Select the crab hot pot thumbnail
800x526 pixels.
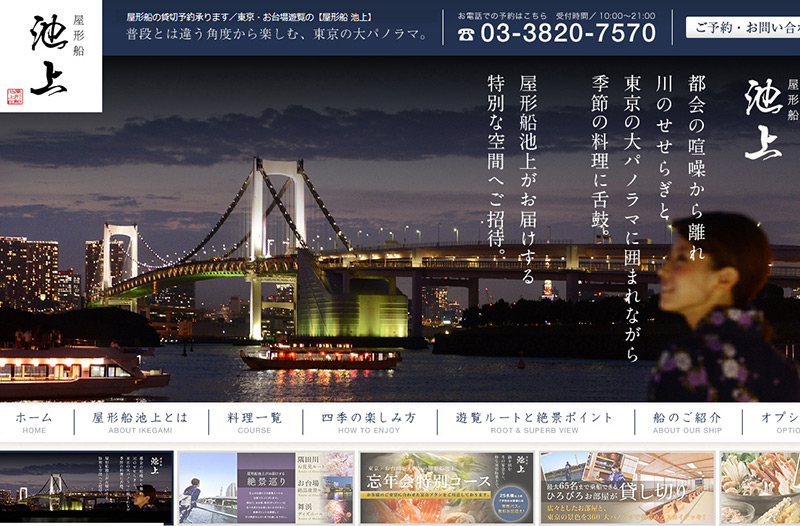point(760,487)
